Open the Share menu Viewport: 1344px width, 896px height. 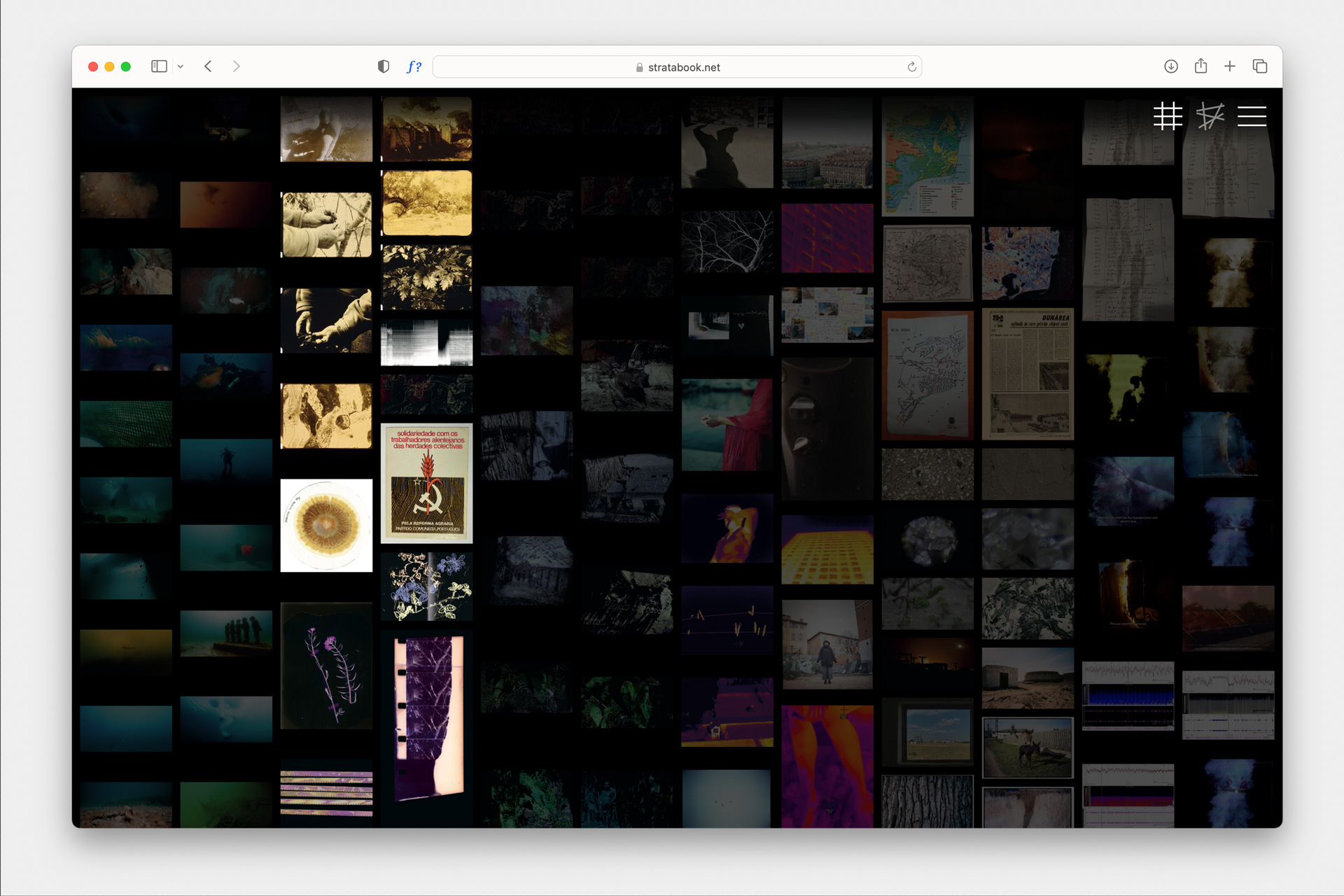(1200, 66)
